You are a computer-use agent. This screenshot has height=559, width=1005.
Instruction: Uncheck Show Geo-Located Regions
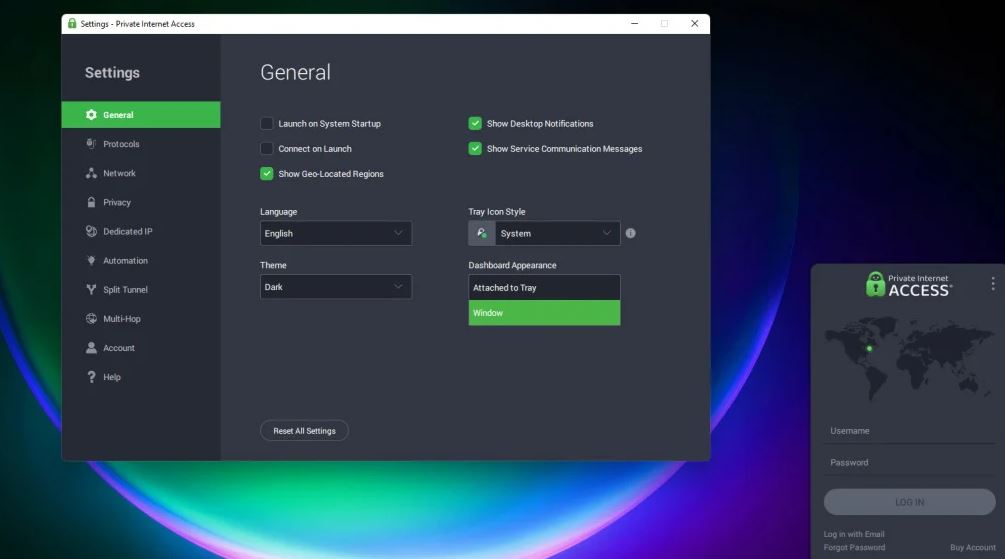267,173
